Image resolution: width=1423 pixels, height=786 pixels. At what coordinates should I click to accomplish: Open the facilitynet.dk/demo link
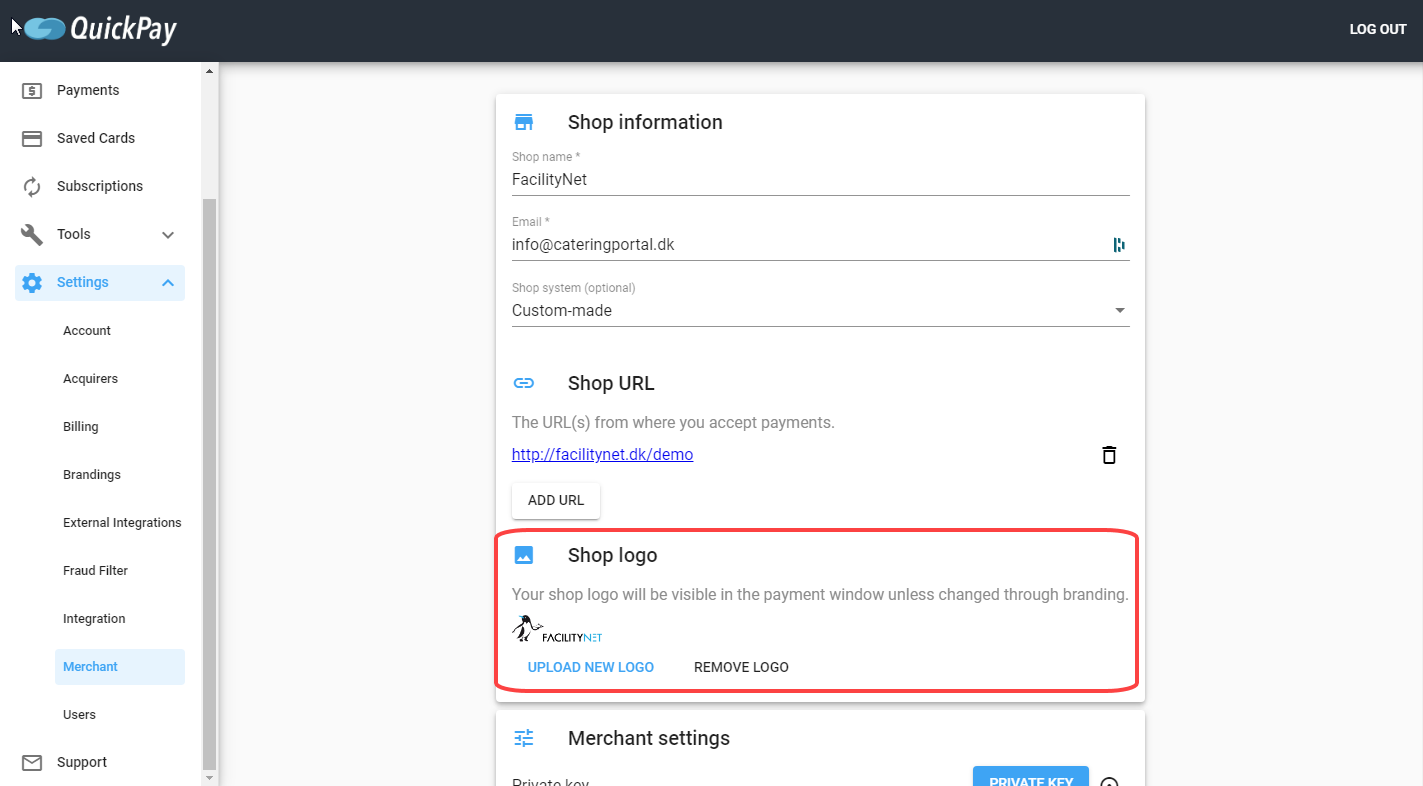coord(602,455)
